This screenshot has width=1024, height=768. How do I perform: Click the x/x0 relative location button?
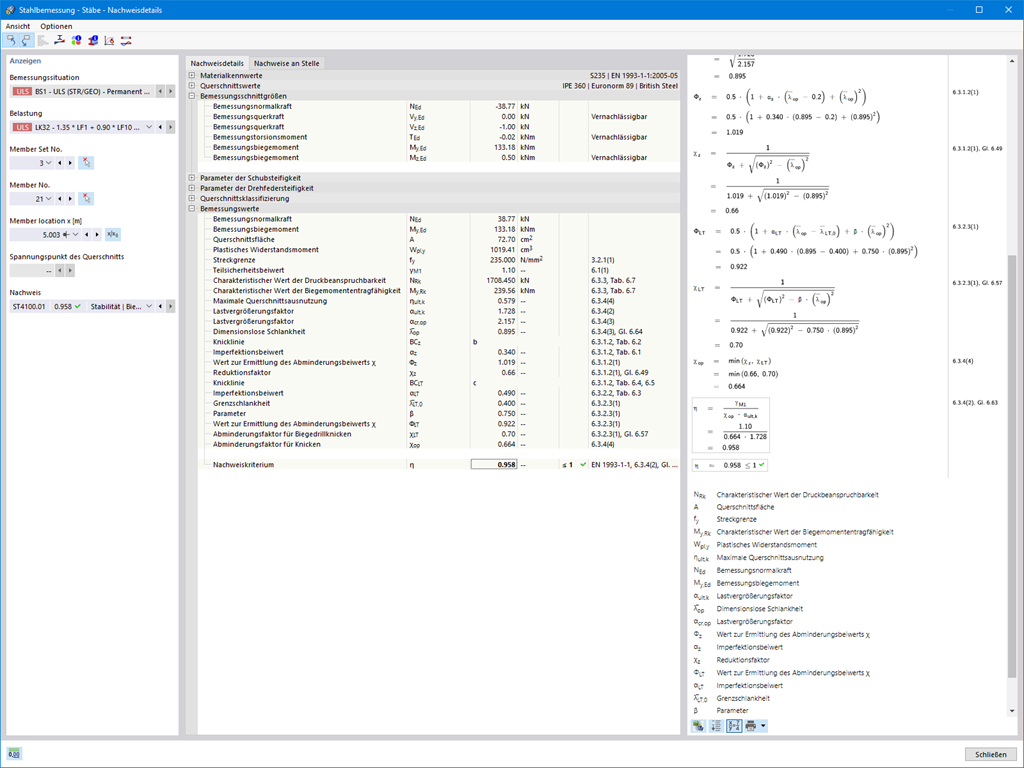pyautogui.click(x=112, y=234)
